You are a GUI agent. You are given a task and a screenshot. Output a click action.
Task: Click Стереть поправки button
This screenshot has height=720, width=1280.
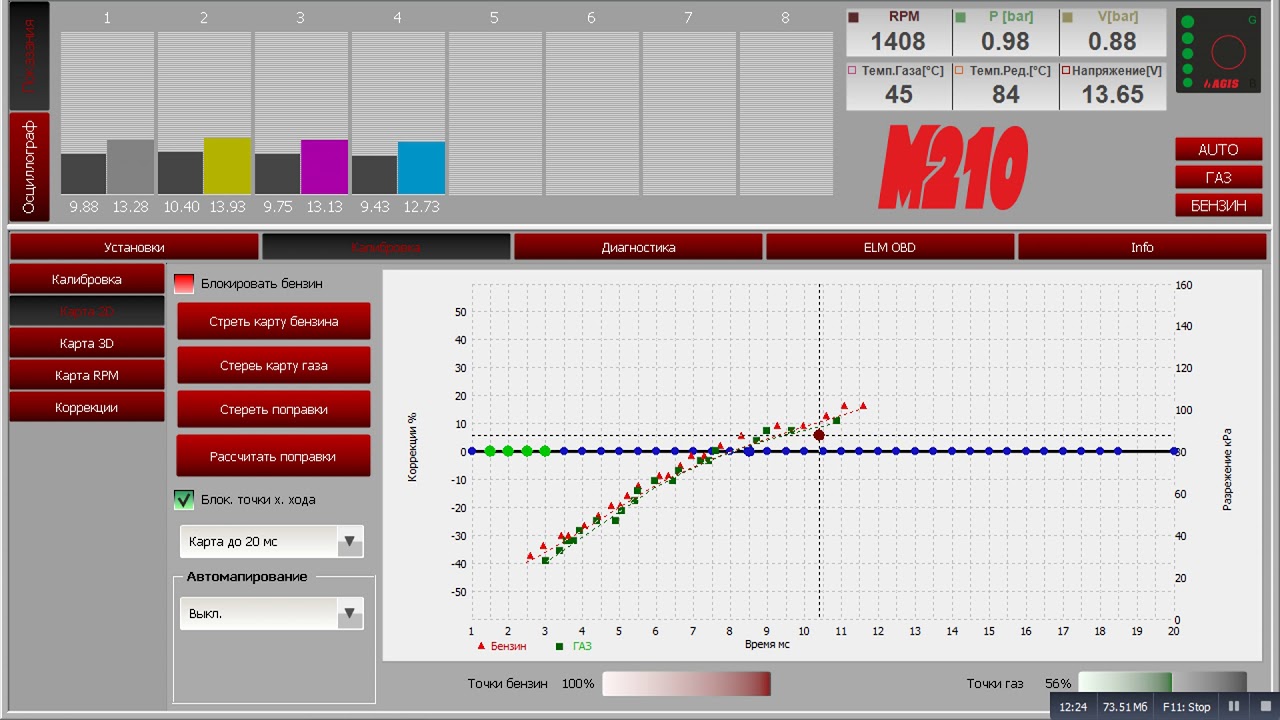(274, 410)
